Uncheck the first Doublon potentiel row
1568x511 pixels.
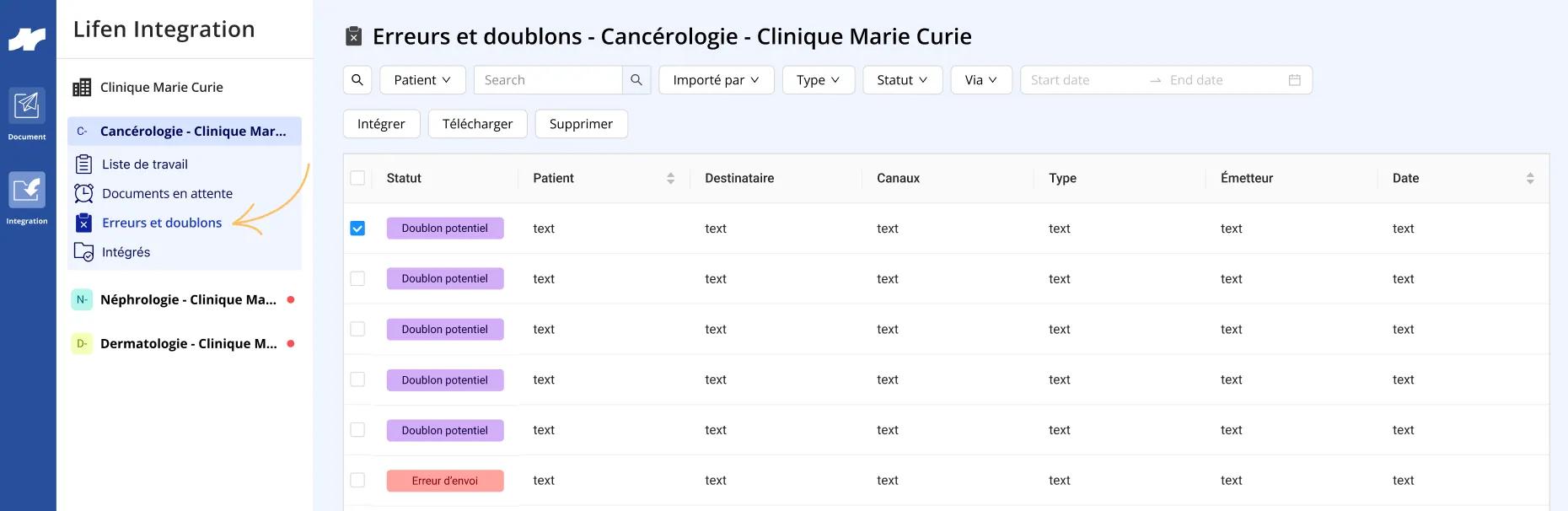tap(357, 229)
